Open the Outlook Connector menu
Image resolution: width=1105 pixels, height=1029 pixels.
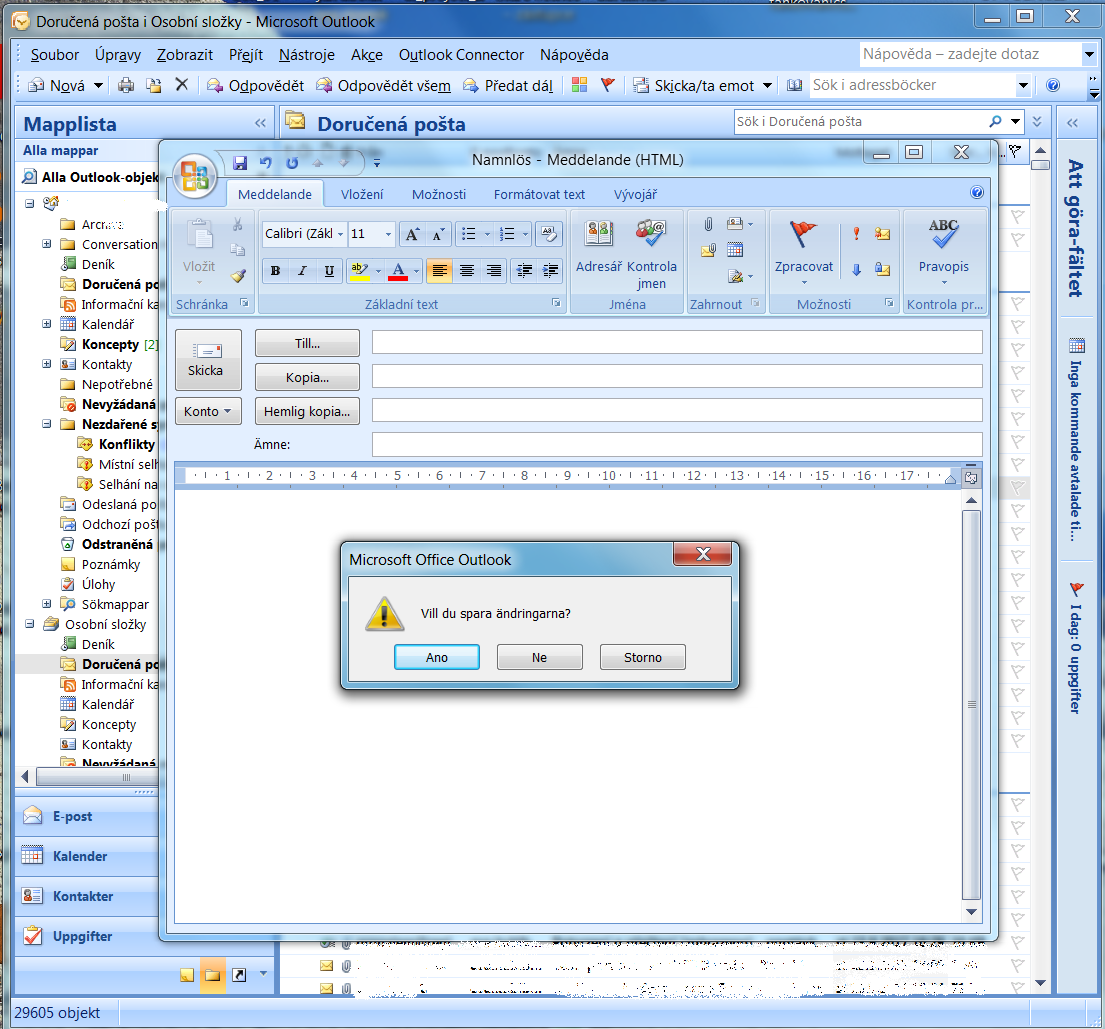click(461, 55)
